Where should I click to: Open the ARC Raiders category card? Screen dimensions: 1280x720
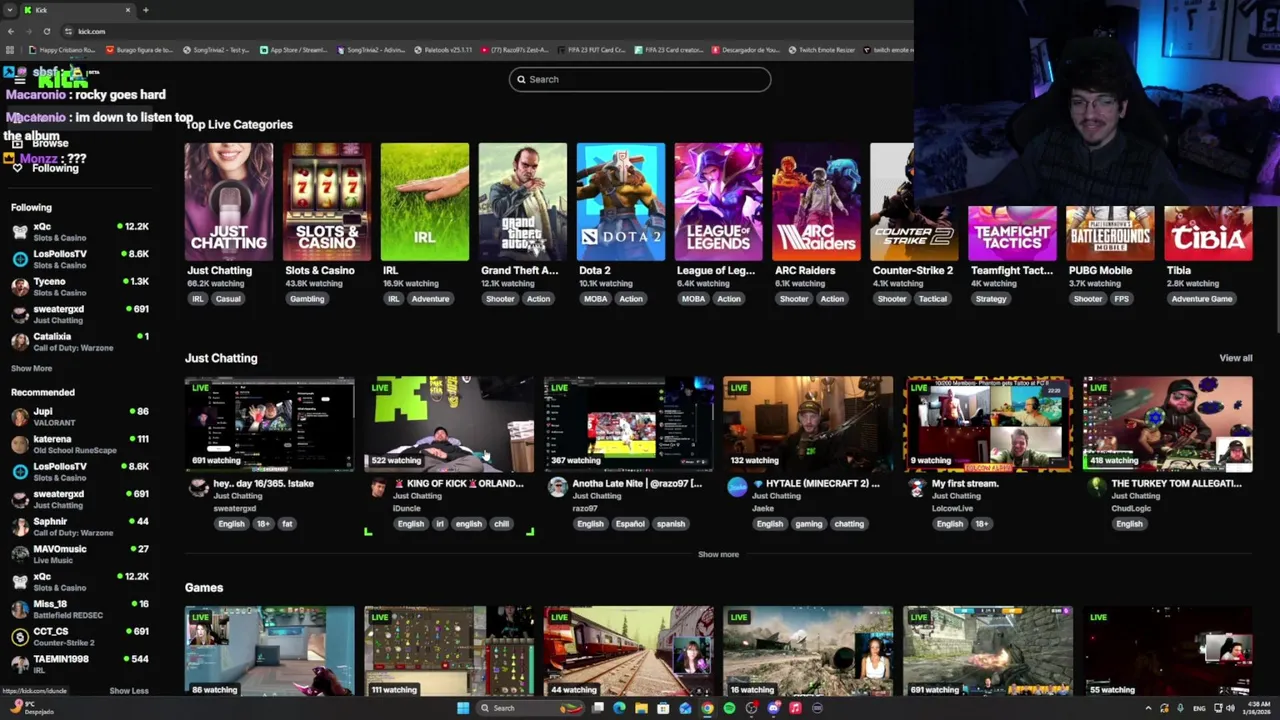click(816, 202)
